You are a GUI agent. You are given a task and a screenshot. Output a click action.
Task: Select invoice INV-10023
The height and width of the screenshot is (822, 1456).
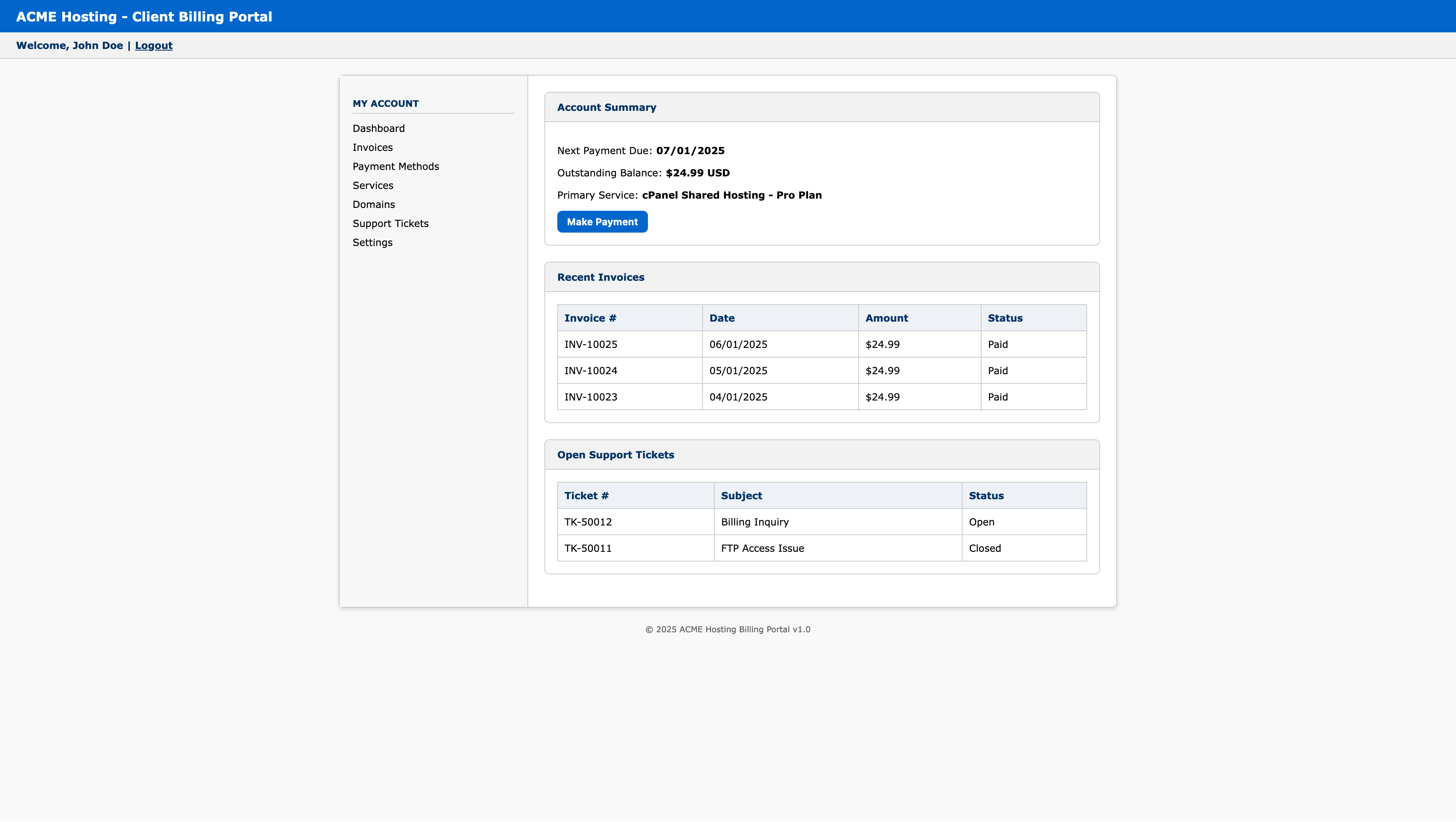(590, 396)
